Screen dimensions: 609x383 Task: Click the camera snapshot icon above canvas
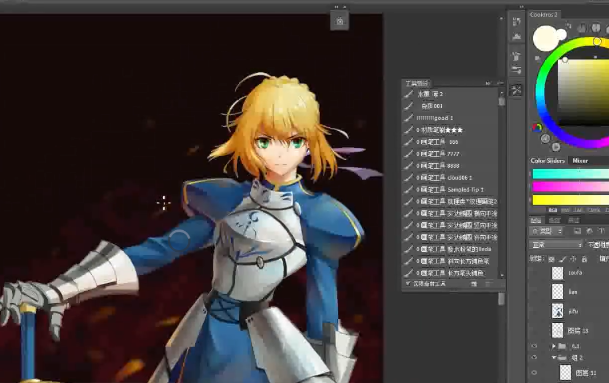[x=339, y=21]
